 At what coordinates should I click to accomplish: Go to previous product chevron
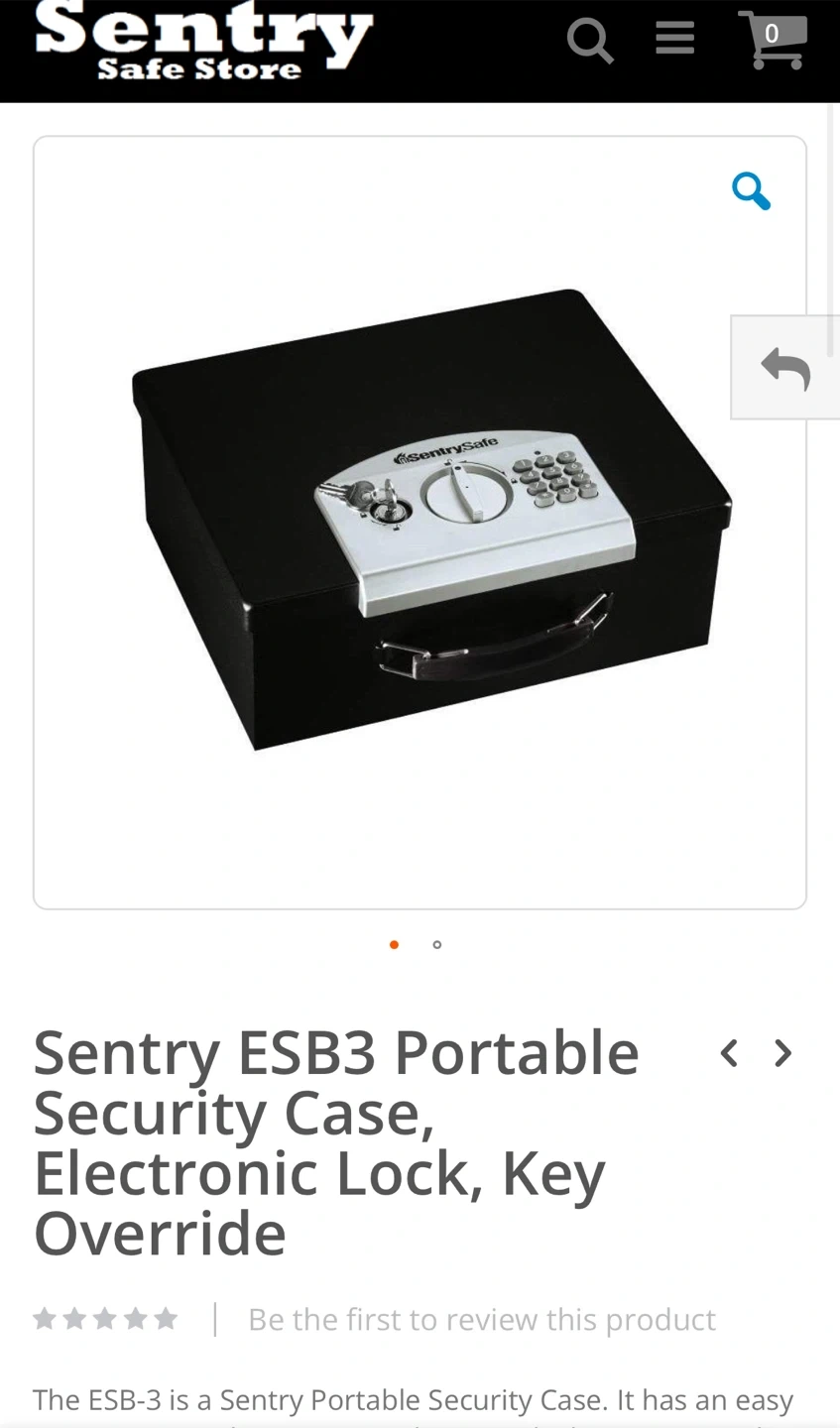729,1053
